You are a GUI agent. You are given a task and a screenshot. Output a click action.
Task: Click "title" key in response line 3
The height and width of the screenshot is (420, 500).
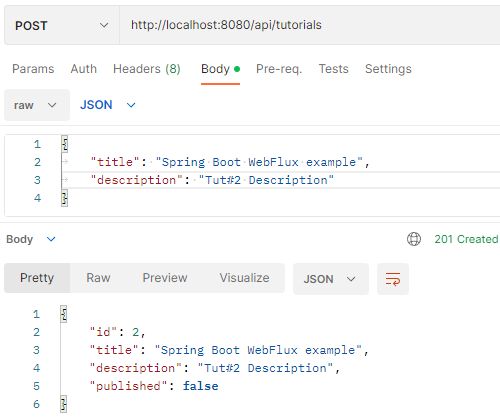pos(114,350)
